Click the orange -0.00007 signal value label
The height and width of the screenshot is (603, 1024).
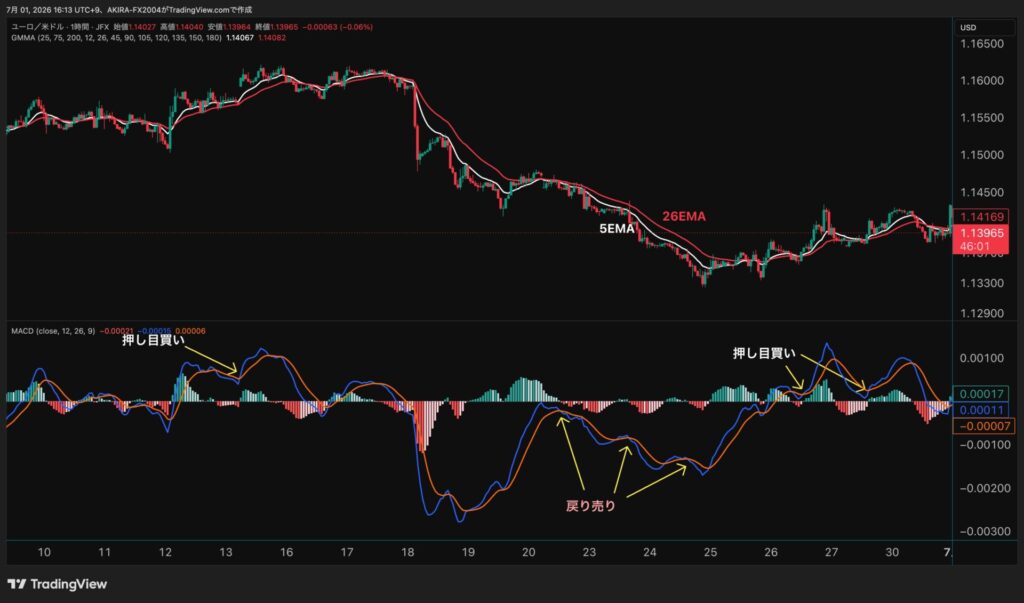(x=982, y=426)
